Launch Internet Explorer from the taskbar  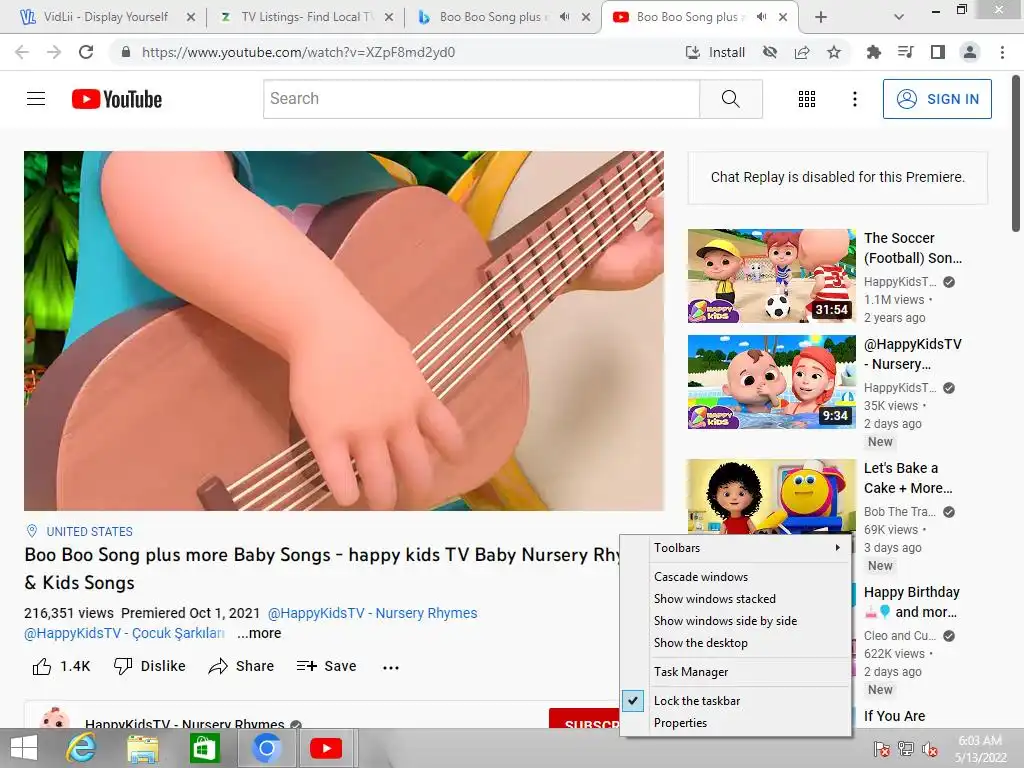pos(81,748)
